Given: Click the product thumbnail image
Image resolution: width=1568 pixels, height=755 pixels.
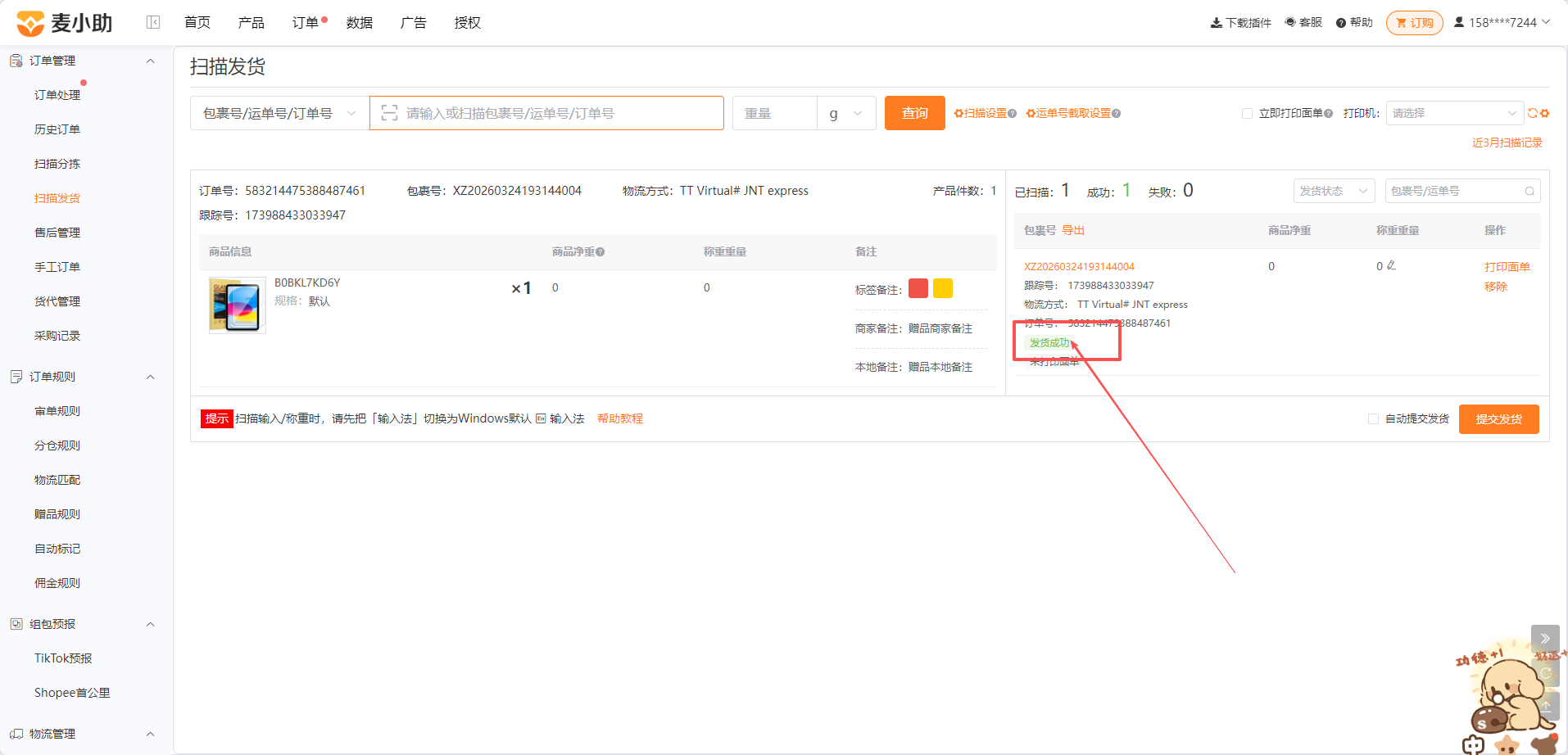Looking at the screenshot, I should [238, 305].
